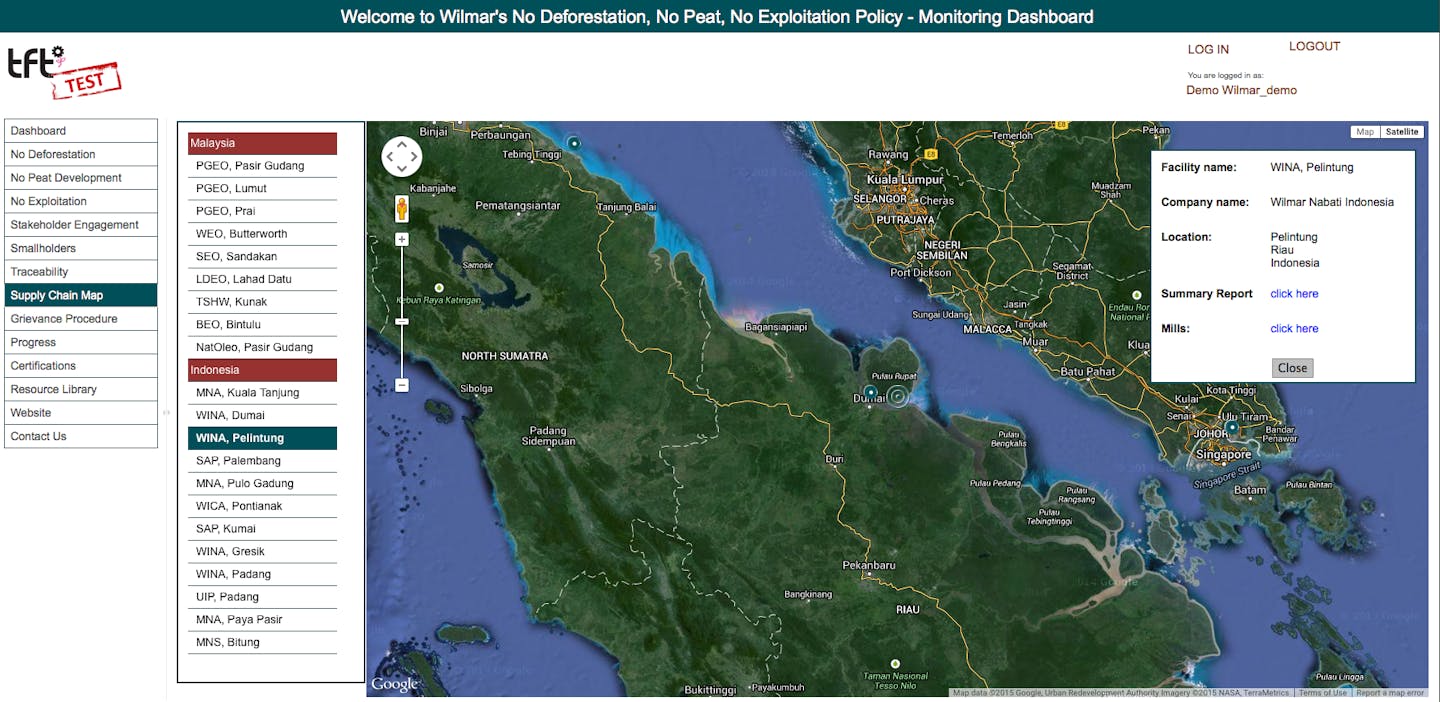Switch map to Map view
This screenshot has width=1440, height=702.
(1364, 132)
